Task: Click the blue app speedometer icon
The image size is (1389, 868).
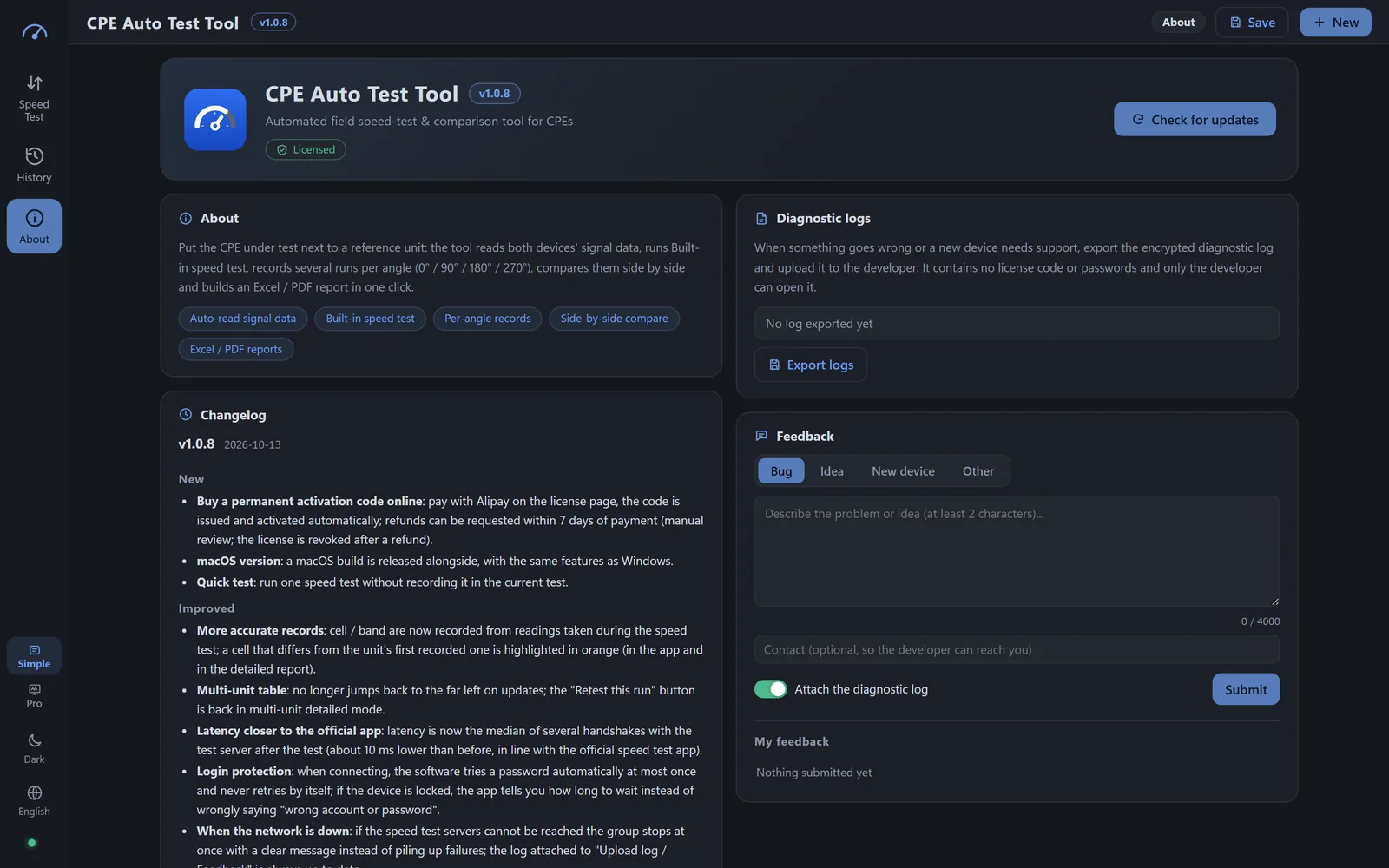Action: point(214,120)
